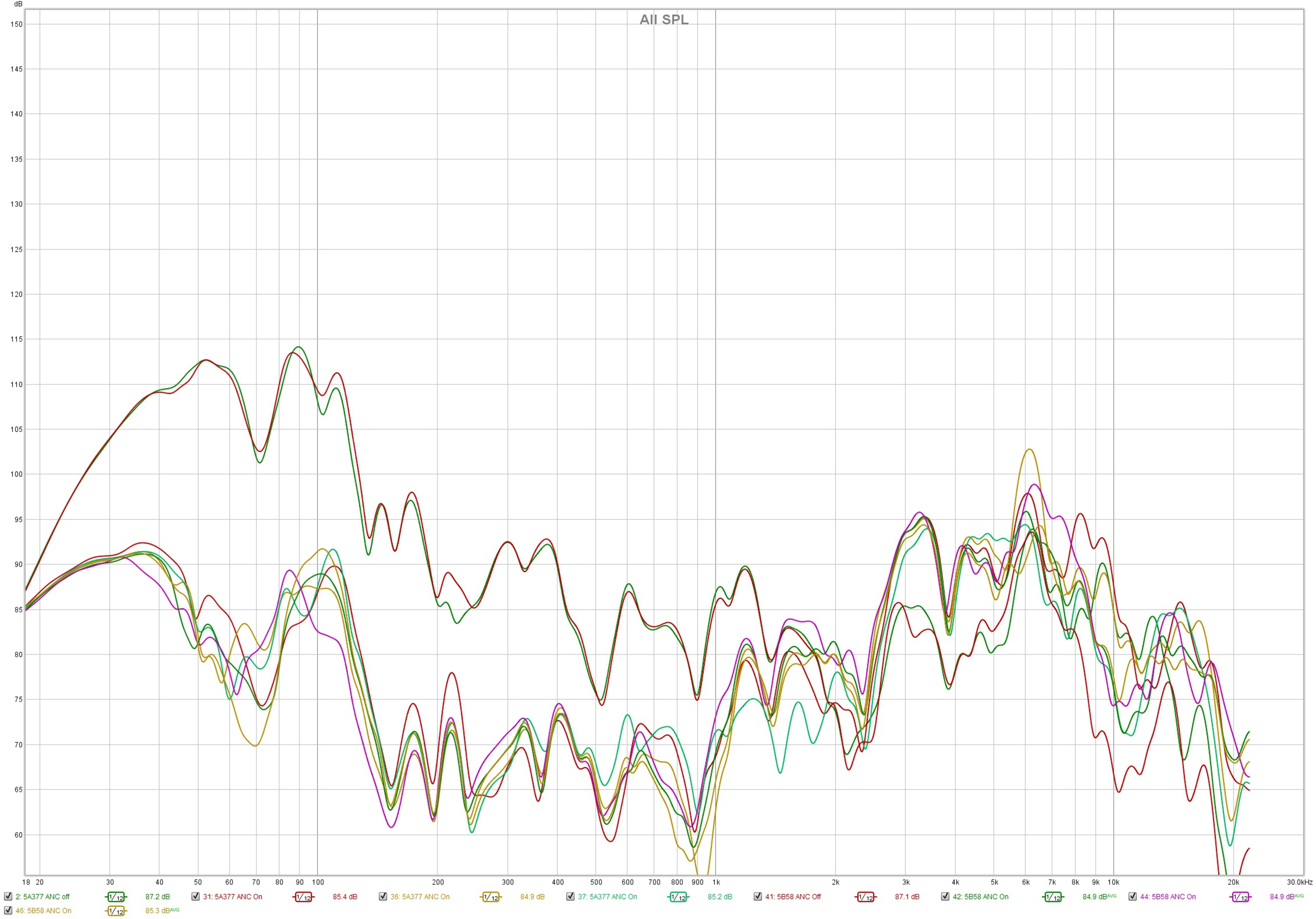Screen dimensions: 1316x919
Task: Uncheck the 46: 5B58 ANC On checkbox
Action: 8,910
